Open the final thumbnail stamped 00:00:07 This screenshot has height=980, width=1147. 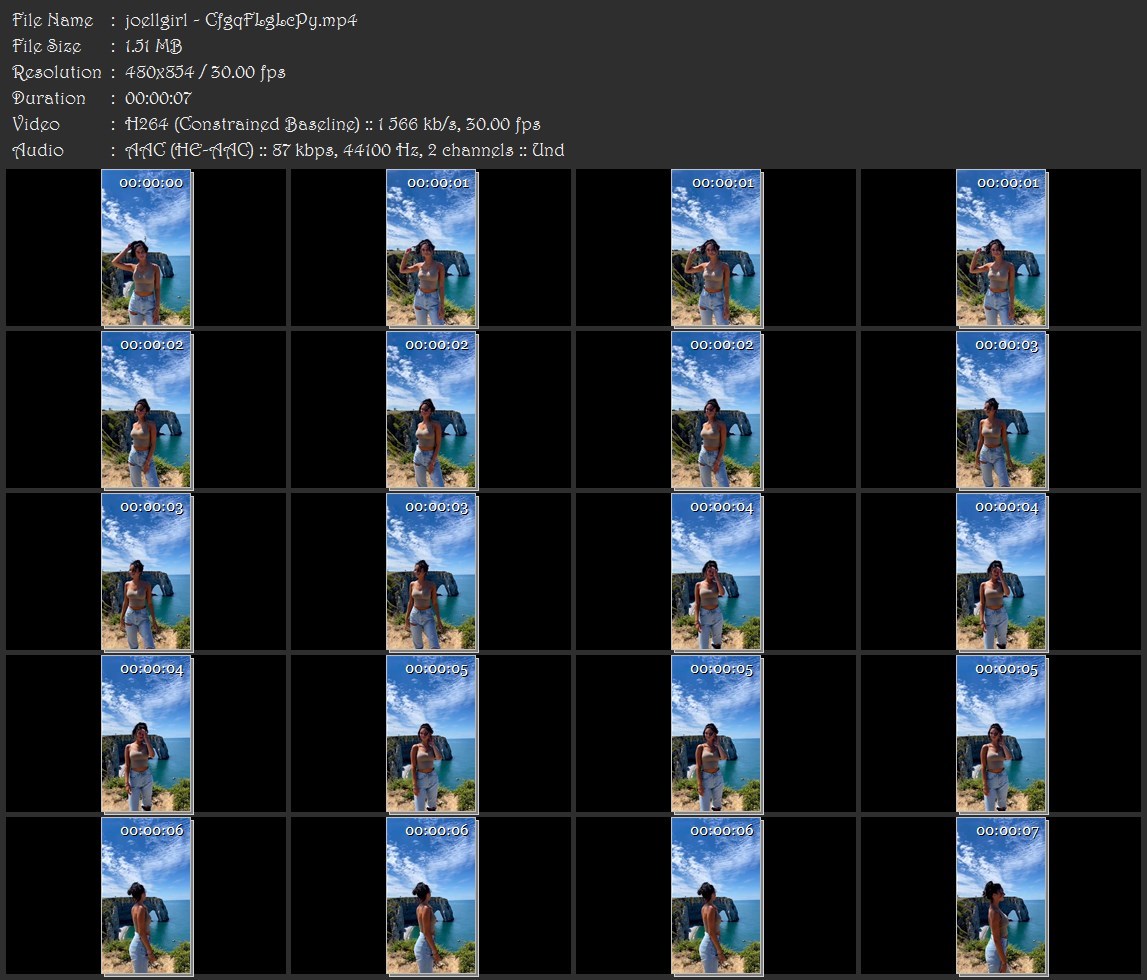(1001, 897)
